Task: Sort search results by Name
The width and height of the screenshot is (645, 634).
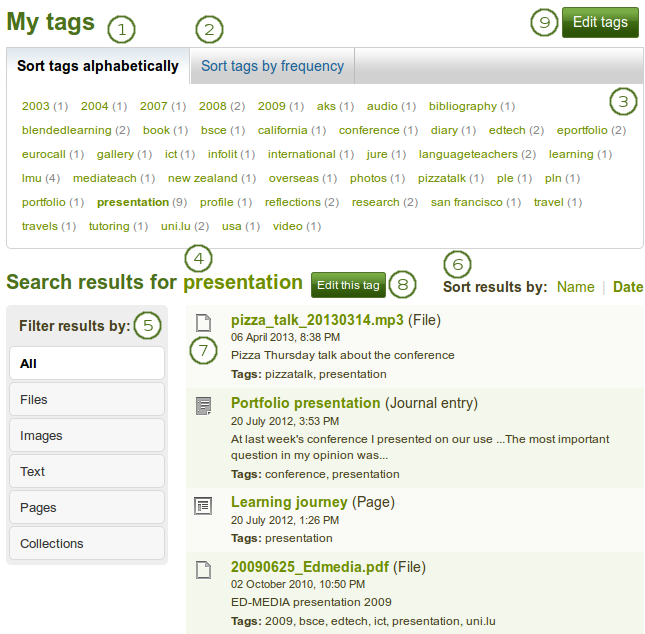Action: [575, 287]
